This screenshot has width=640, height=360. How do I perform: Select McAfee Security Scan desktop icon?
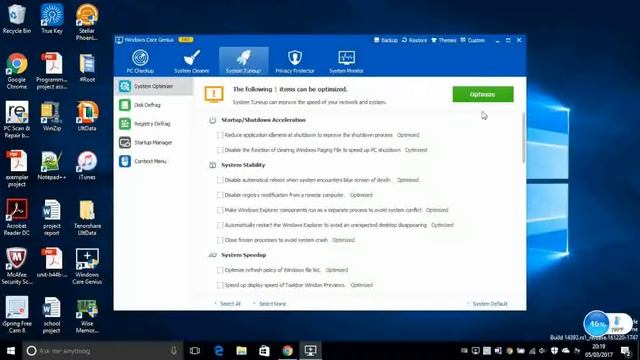17,266
